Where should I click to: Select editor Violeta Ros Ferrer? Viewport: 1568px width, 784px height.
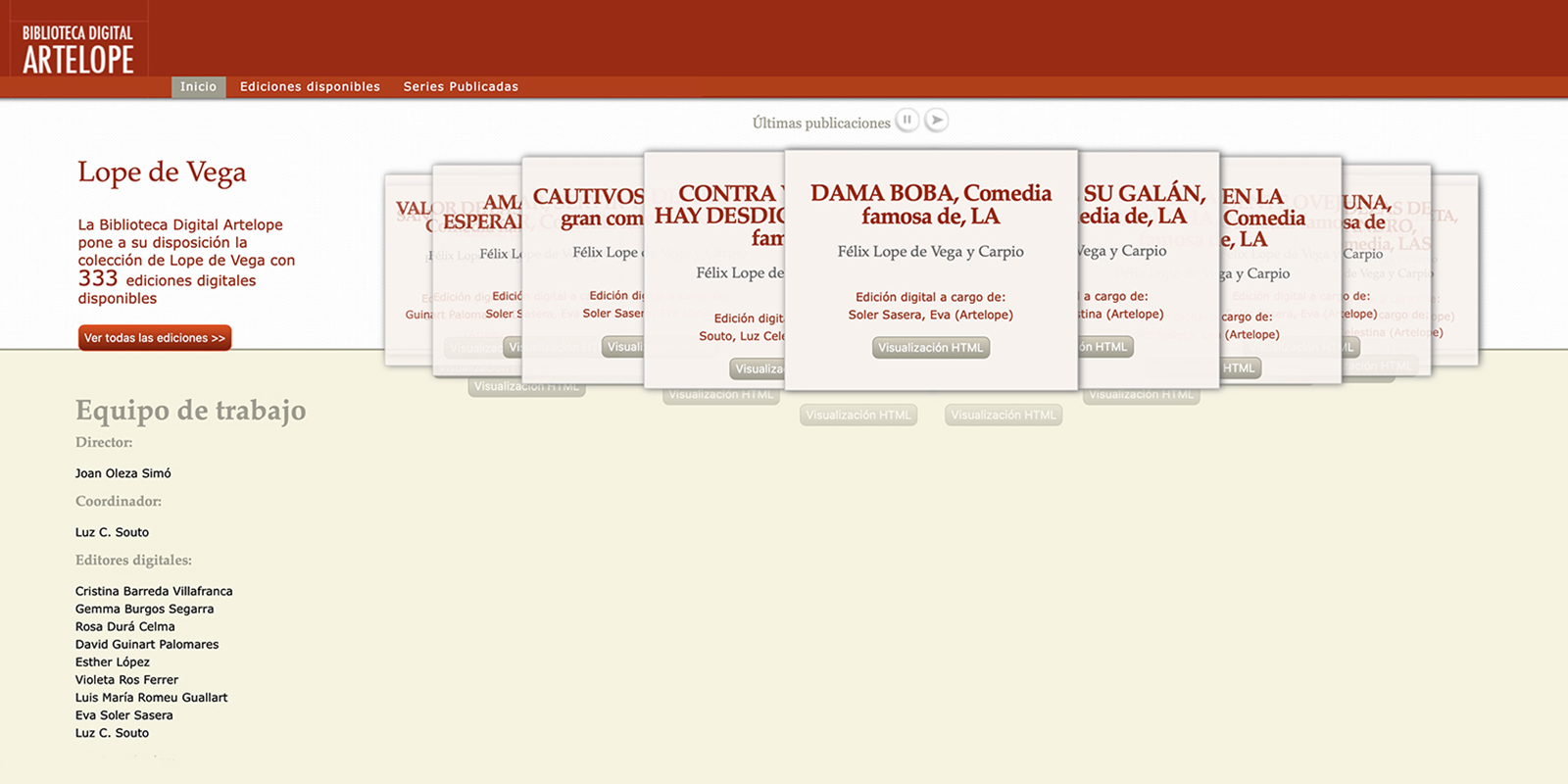pyautogui.click(x=127, y=679)
